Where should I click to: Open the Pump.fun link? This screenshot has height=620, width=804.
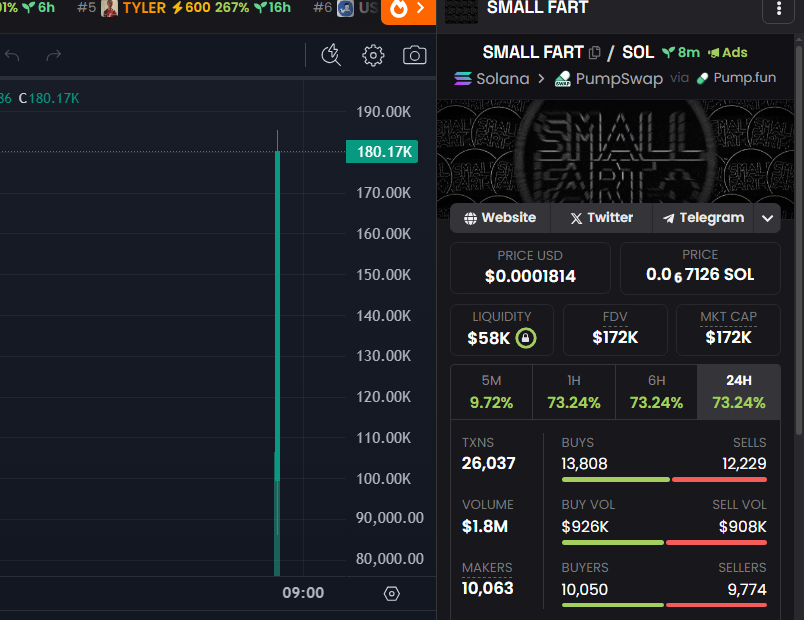[736, 78]
